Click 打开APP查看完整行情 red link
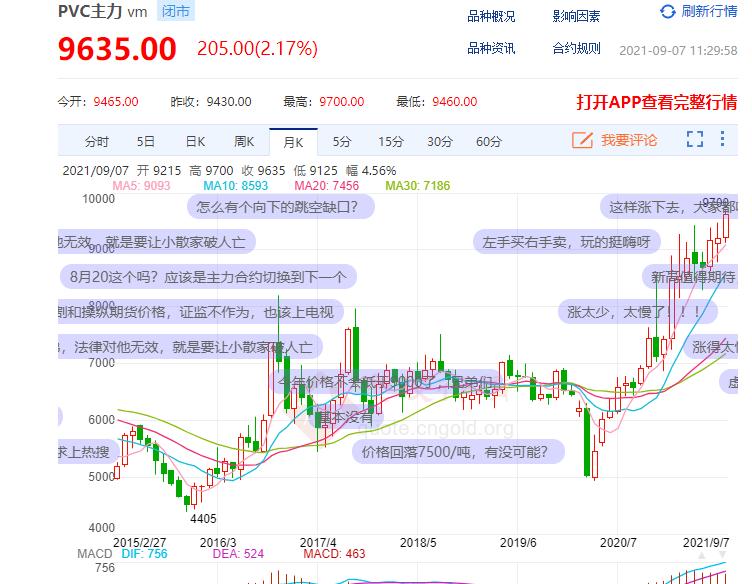Image resolution: width=752 pixels, height=584 pixels. click(x=656, y=102)
